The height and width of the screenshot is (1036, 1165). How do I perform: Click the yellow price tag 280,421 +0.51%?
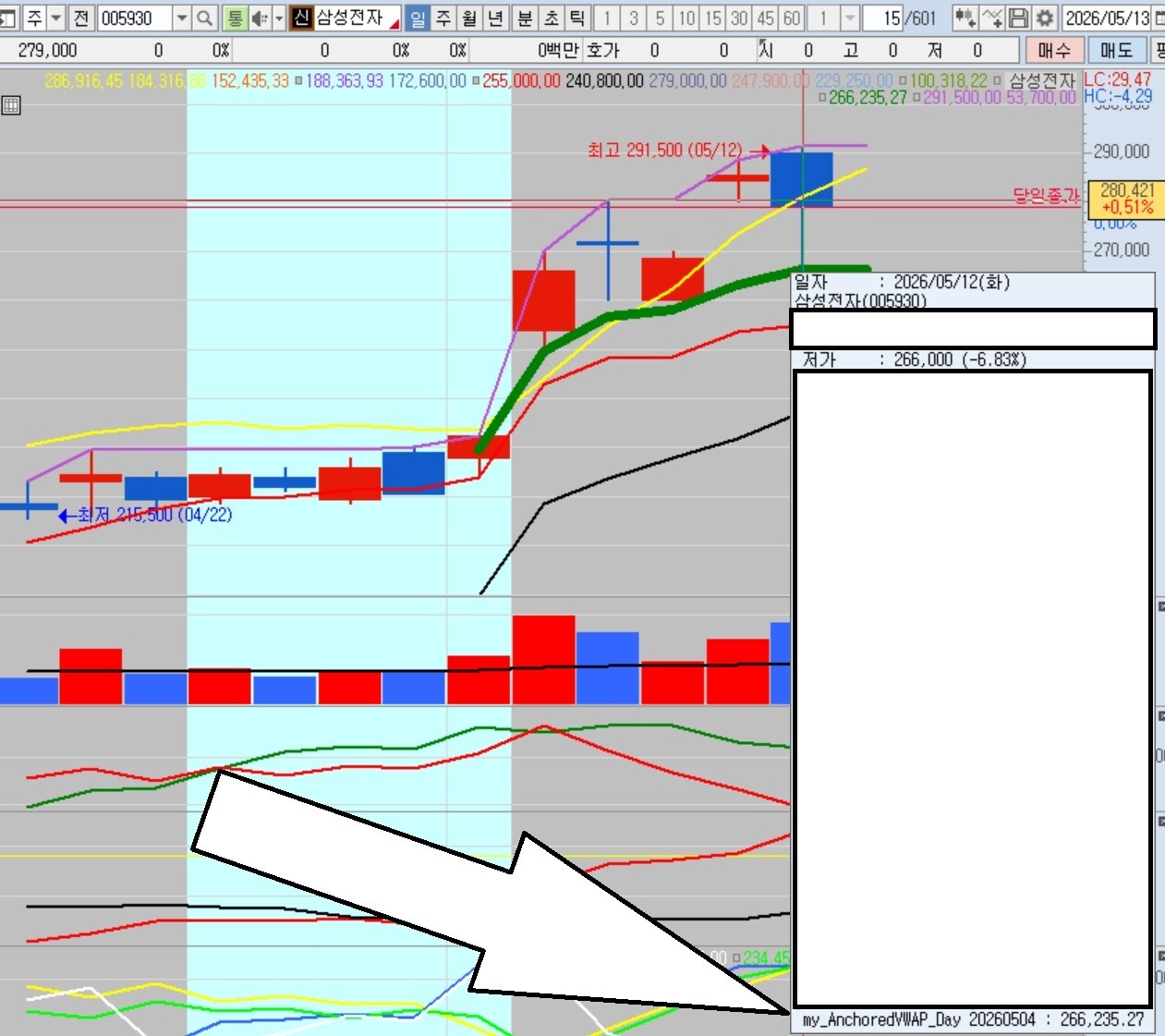(x=1127, y=199)
